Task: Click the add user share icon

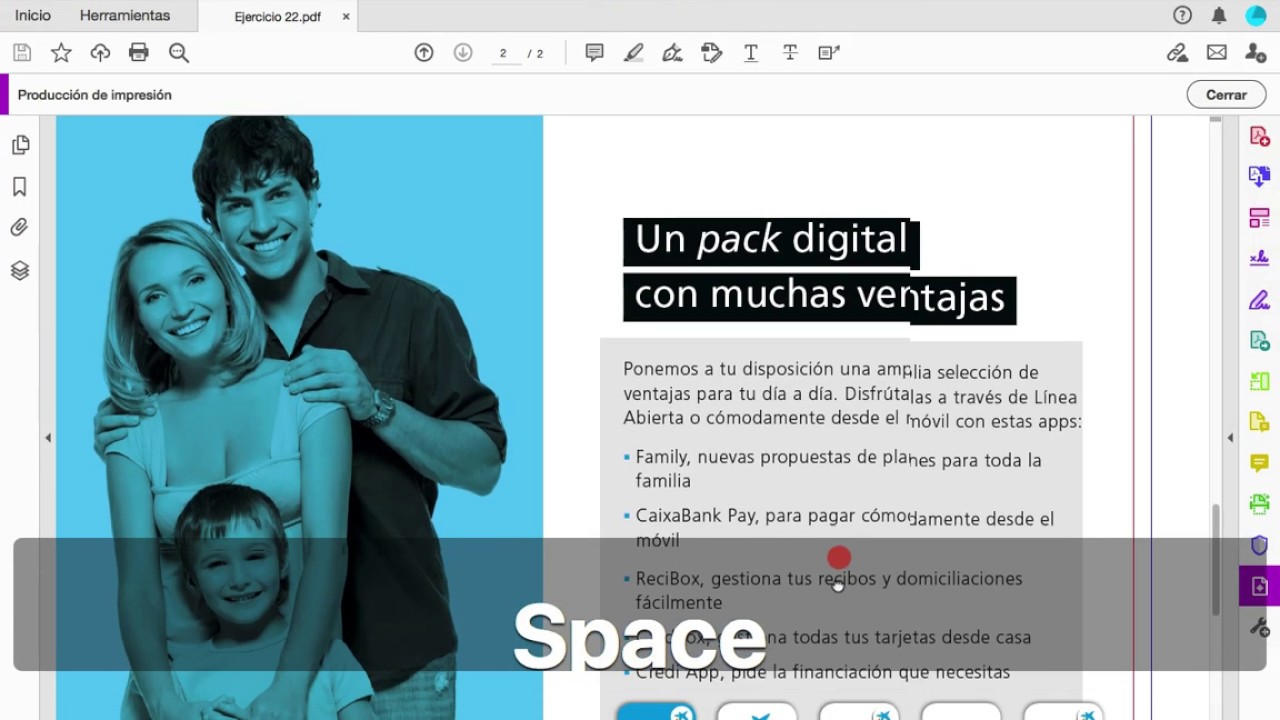Action: pos(1256,53)
